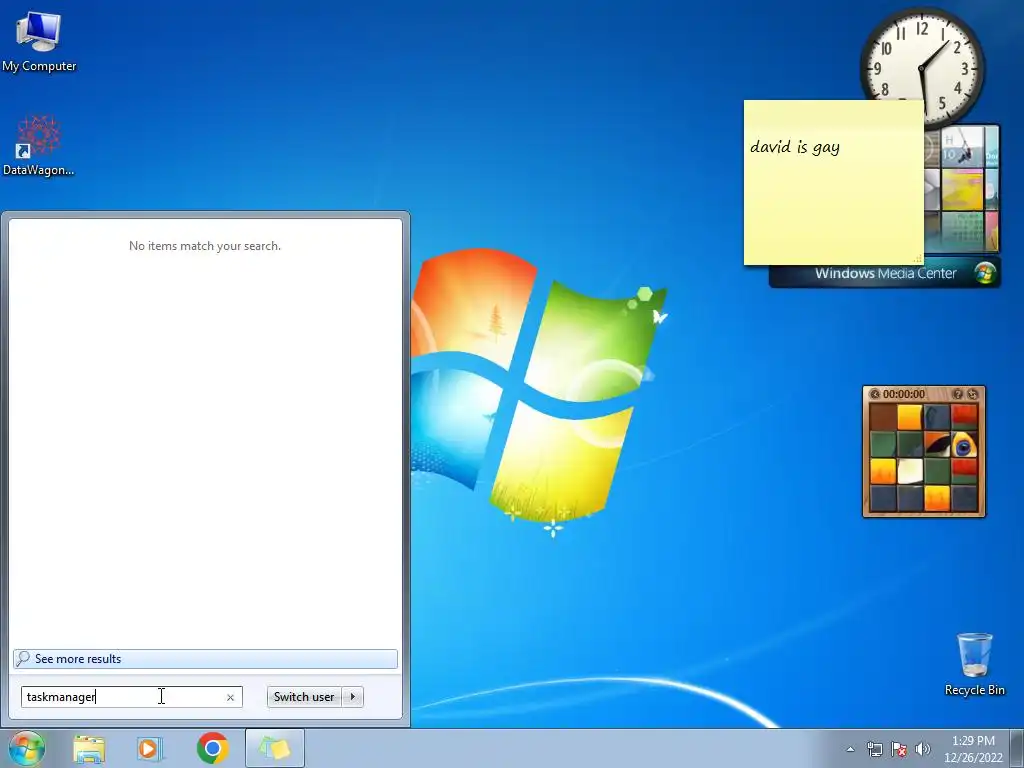Screen dimensions: 1024x768
Task: Open Google Chrome from the taskbar
Action: 212,748
